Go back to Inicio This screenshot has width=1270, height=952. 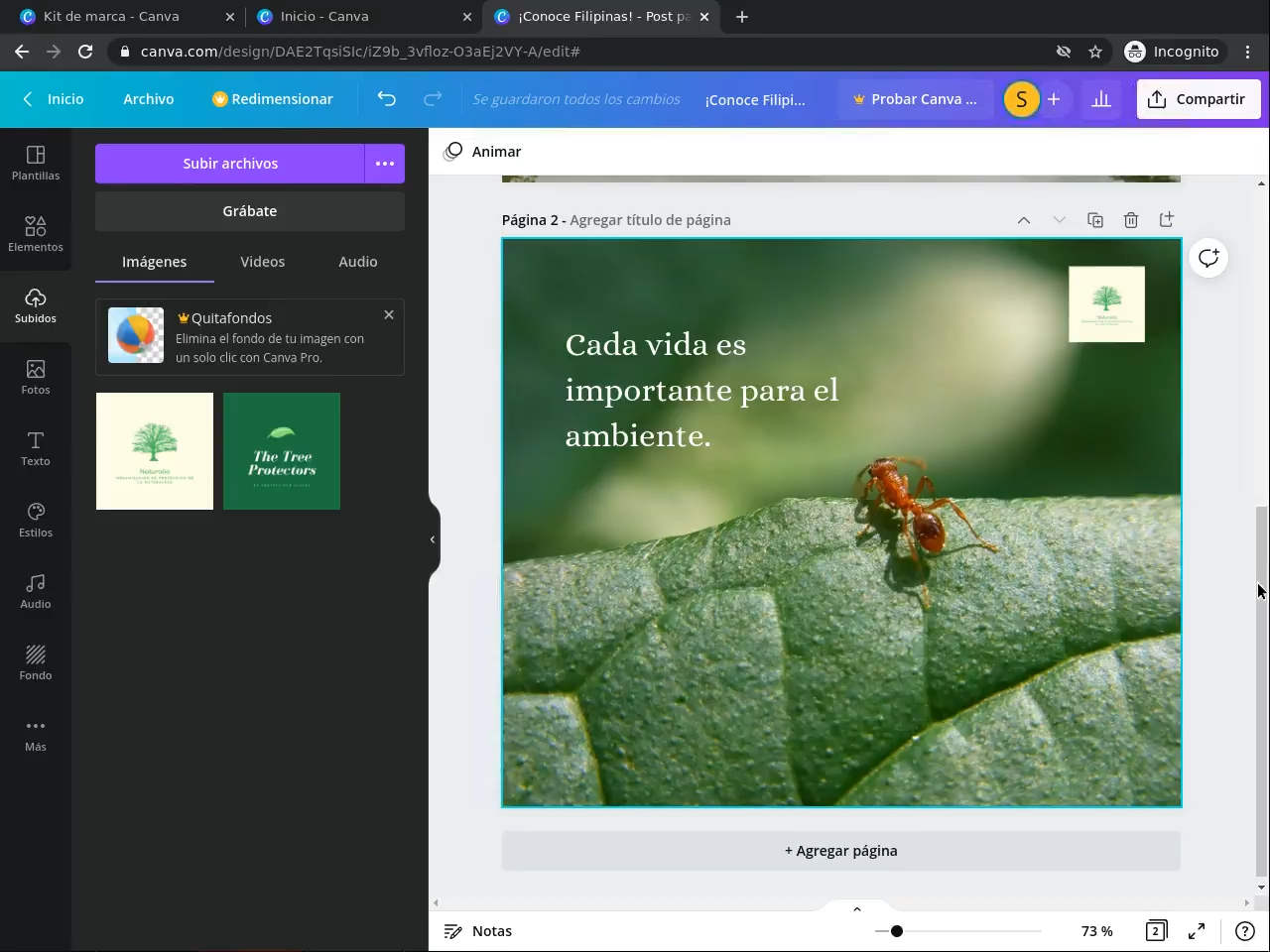pos(54,99)
